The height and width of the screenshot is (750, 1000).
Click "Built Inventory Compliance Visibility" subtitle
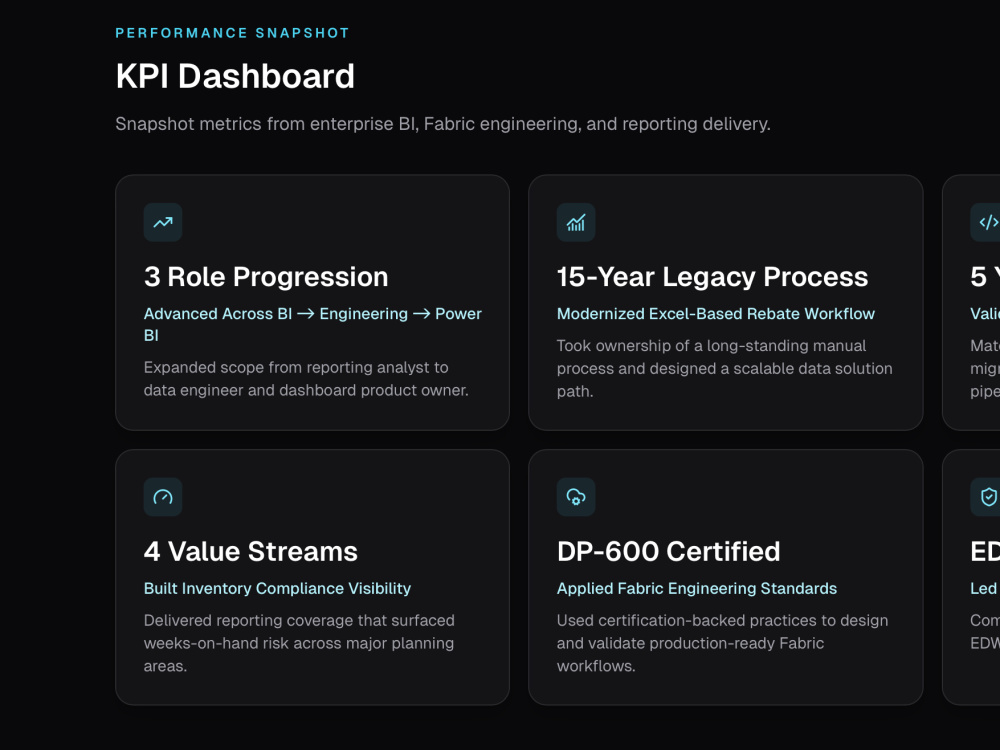click(277, 589)
